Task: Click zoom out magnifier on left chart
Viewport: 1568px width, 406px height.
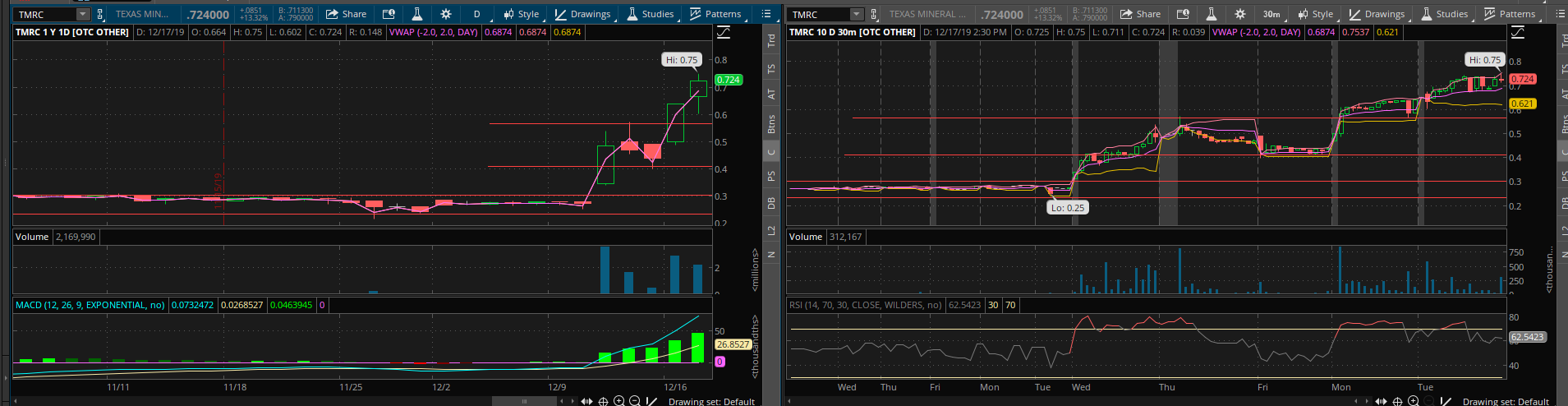Action: (x=634, y=401)
